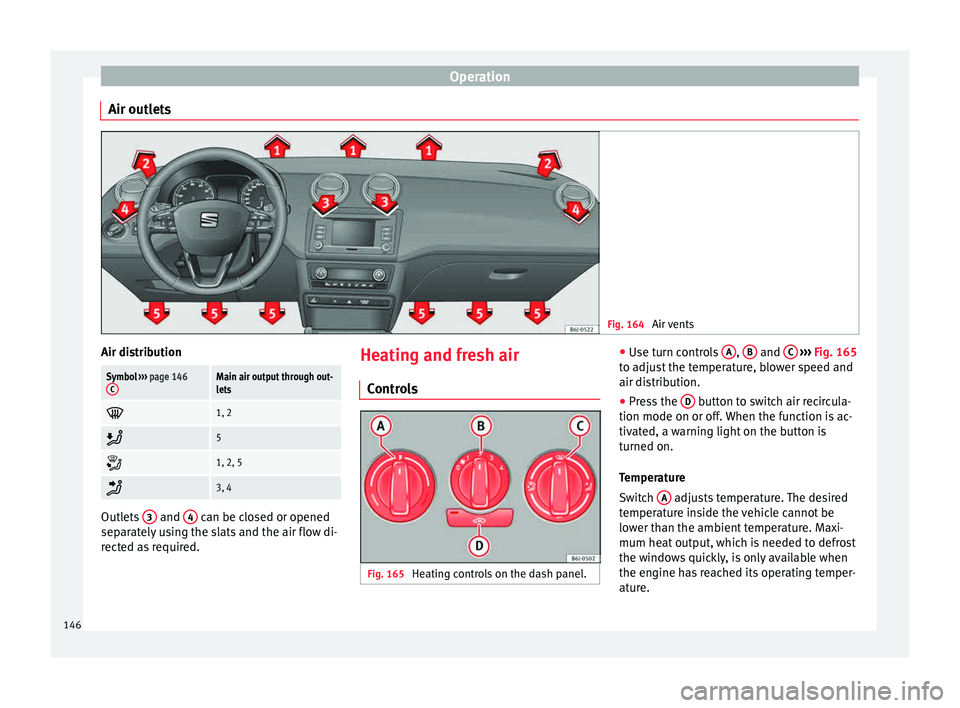Click the label B in Fig. 165

[481, 426]
